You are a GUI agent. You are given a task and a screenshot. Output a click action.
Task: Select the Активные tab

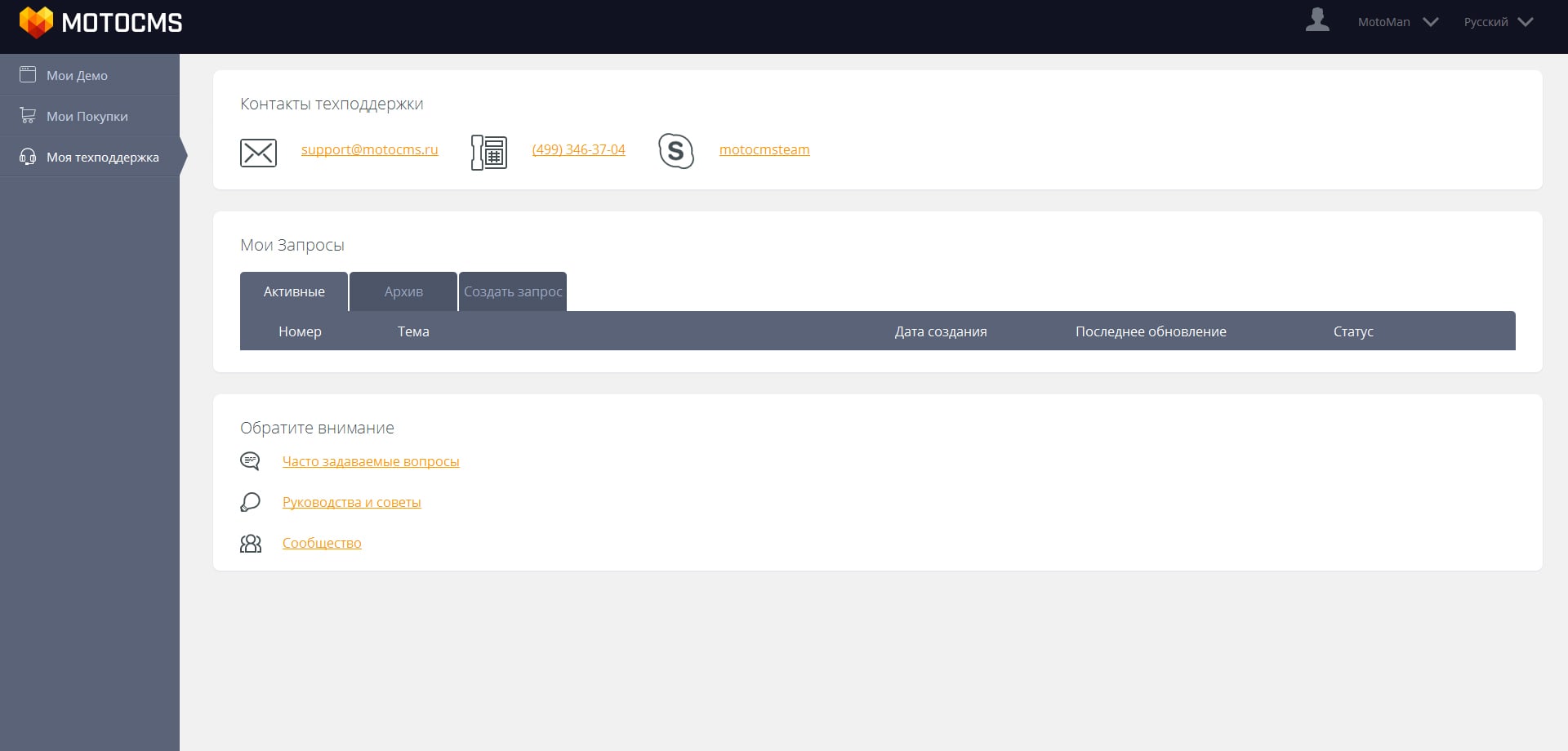[294, 291]
